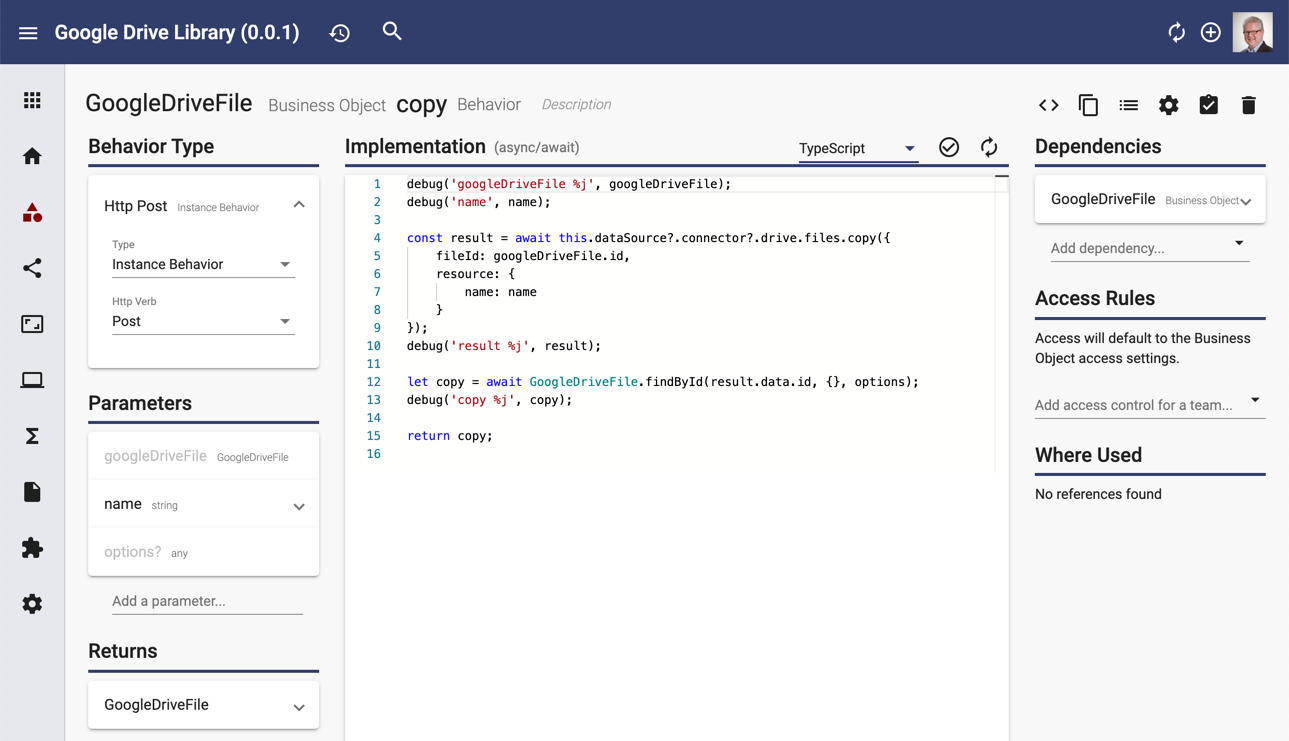Open the document file sidebar icon
Image resolution: width=1289 pixels, height=741 pixels.
coord(32,492)
